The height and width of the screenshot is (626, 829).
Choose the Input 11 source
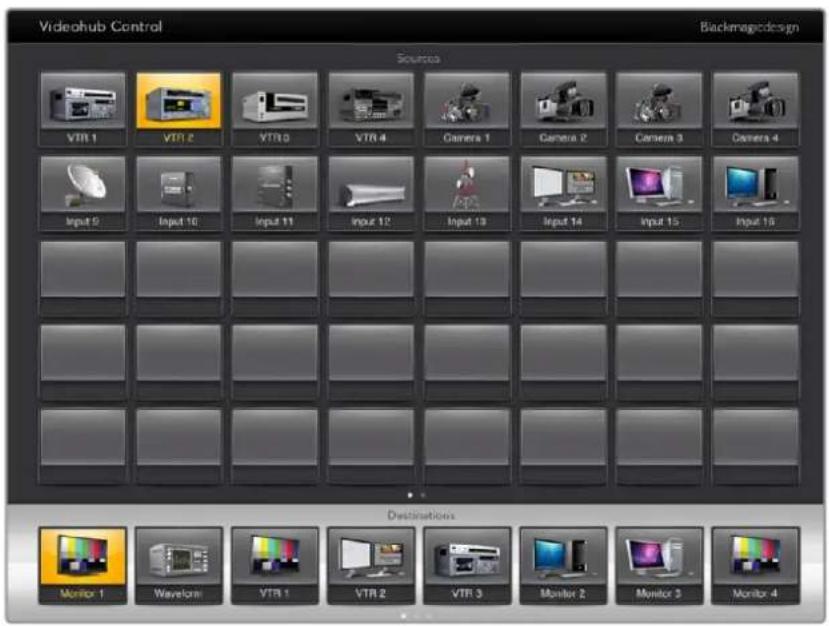point(275,193)
